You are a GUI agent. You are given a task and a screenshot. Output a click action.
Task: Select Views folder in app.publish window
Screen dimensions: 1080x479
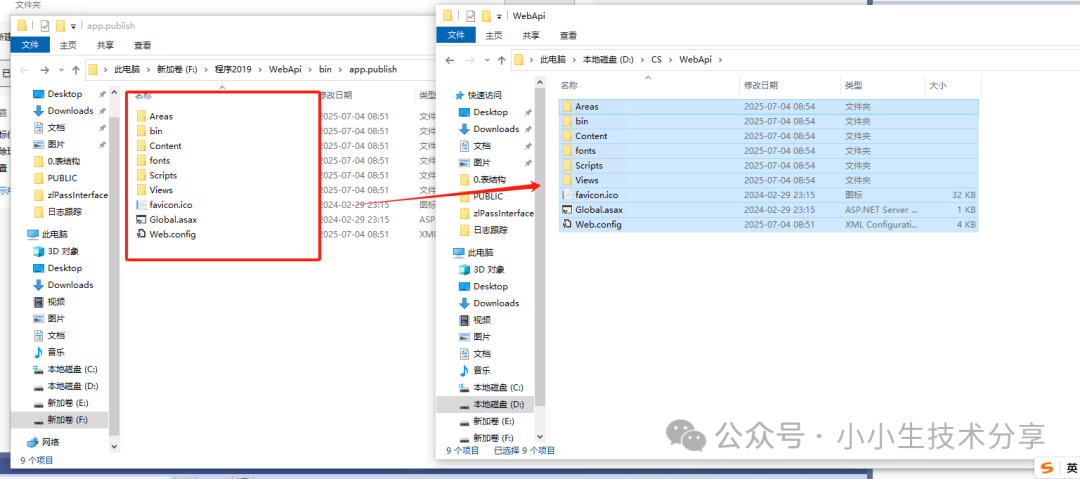click(154, 190)
